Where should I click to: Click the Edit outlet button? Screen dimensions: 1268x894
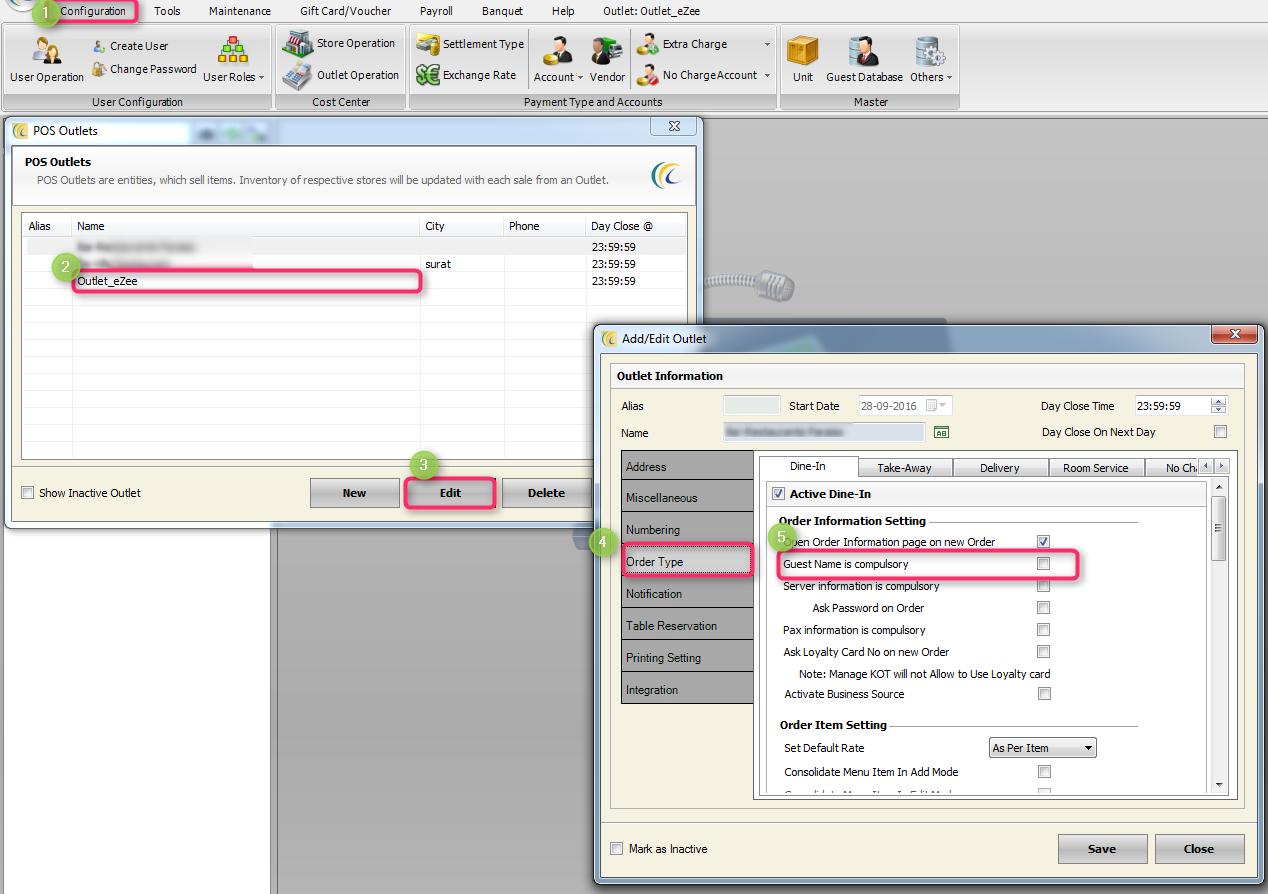tap(450, 493)
